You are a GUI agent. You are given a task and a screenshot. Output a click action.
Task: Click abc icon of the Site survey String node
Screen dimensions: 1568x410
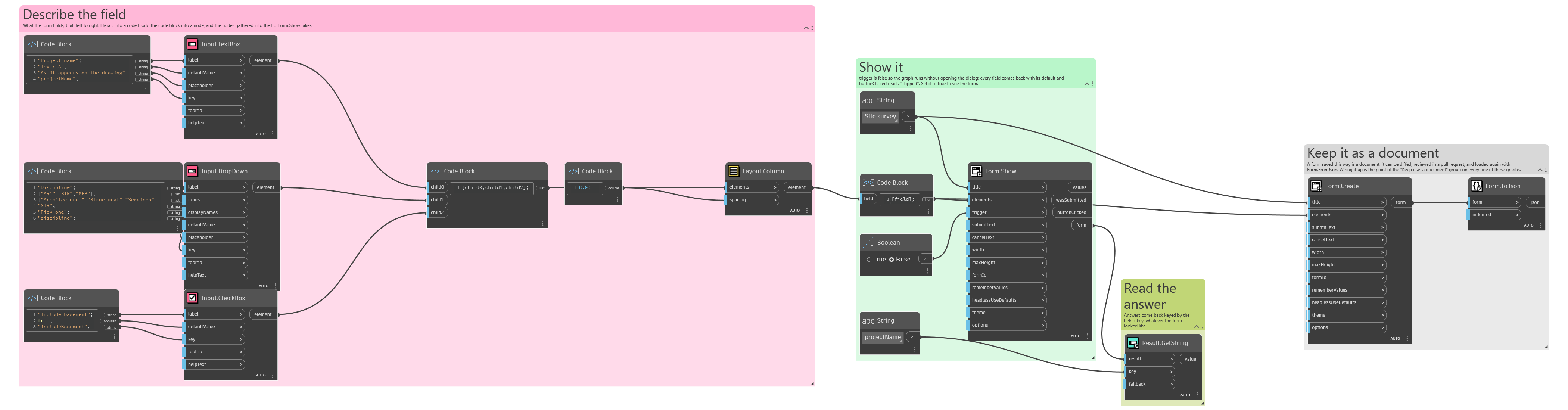coord(868,100)
